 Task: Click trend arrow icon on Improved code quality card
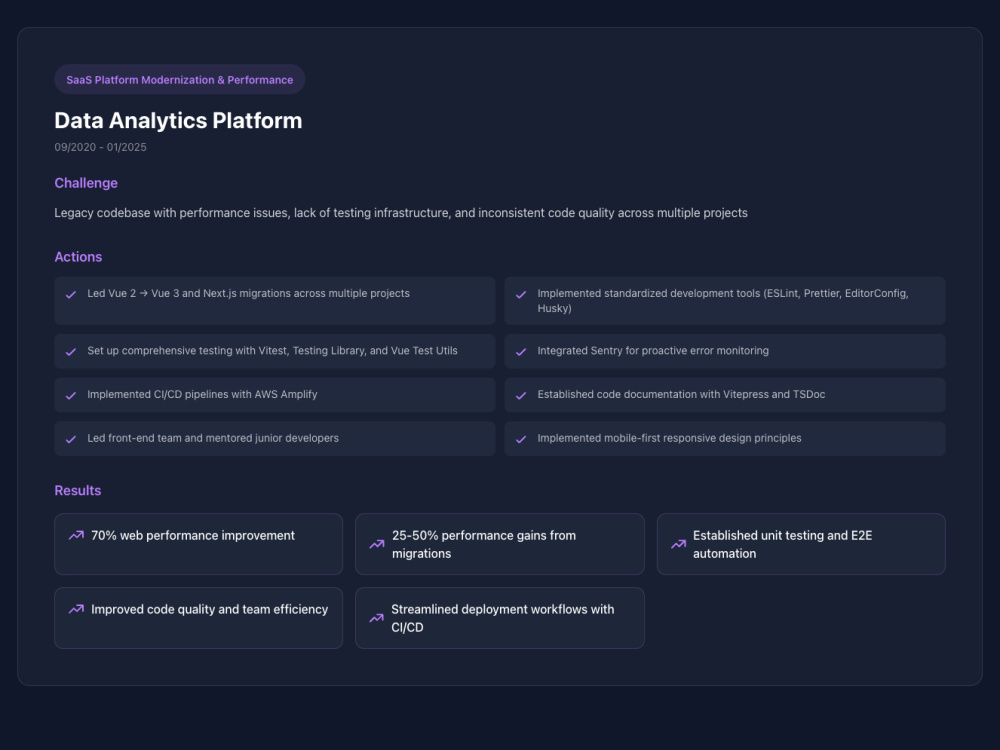[x=76, y=609]
